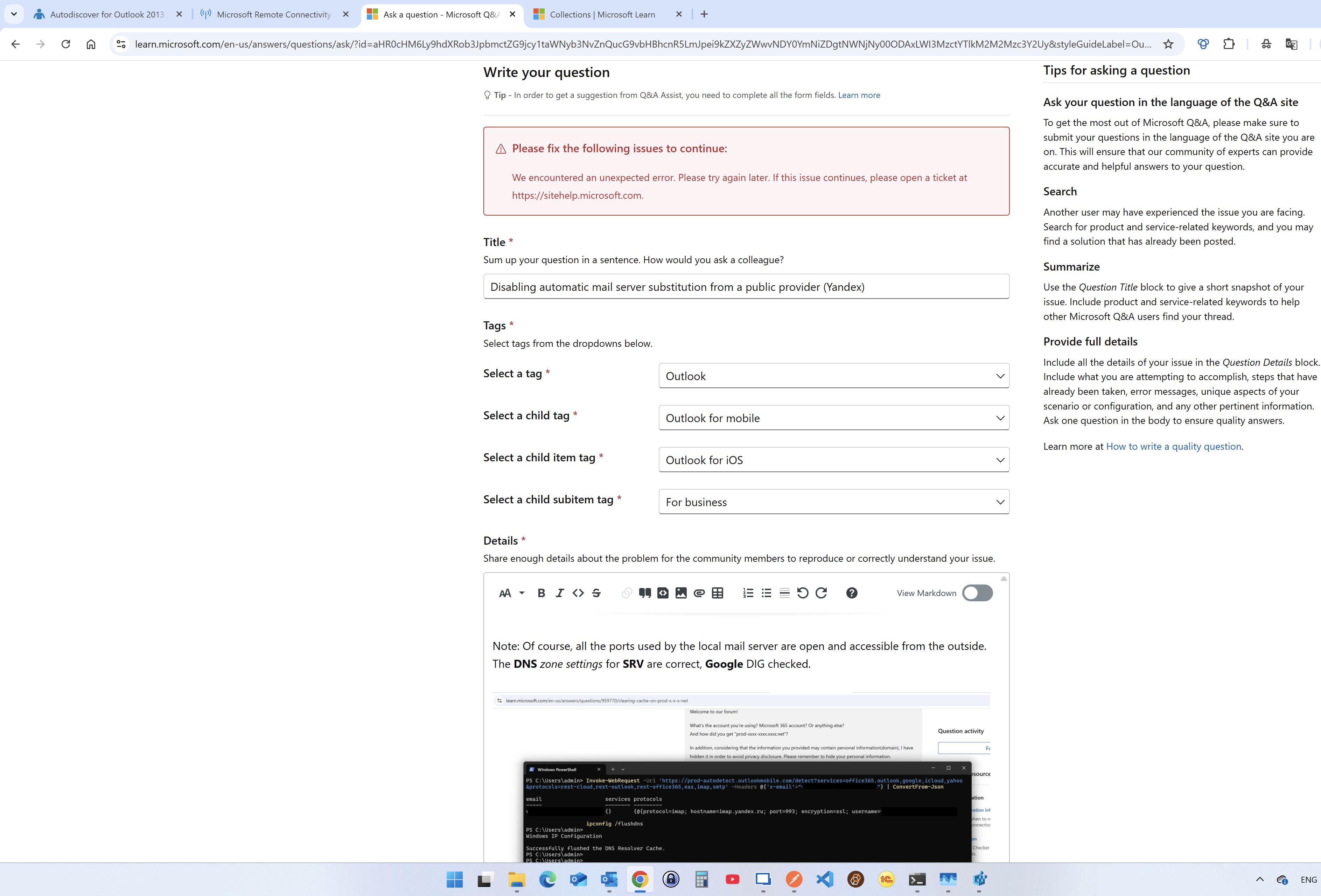Open the Learn more link in the tip

(x=859, y=95)
